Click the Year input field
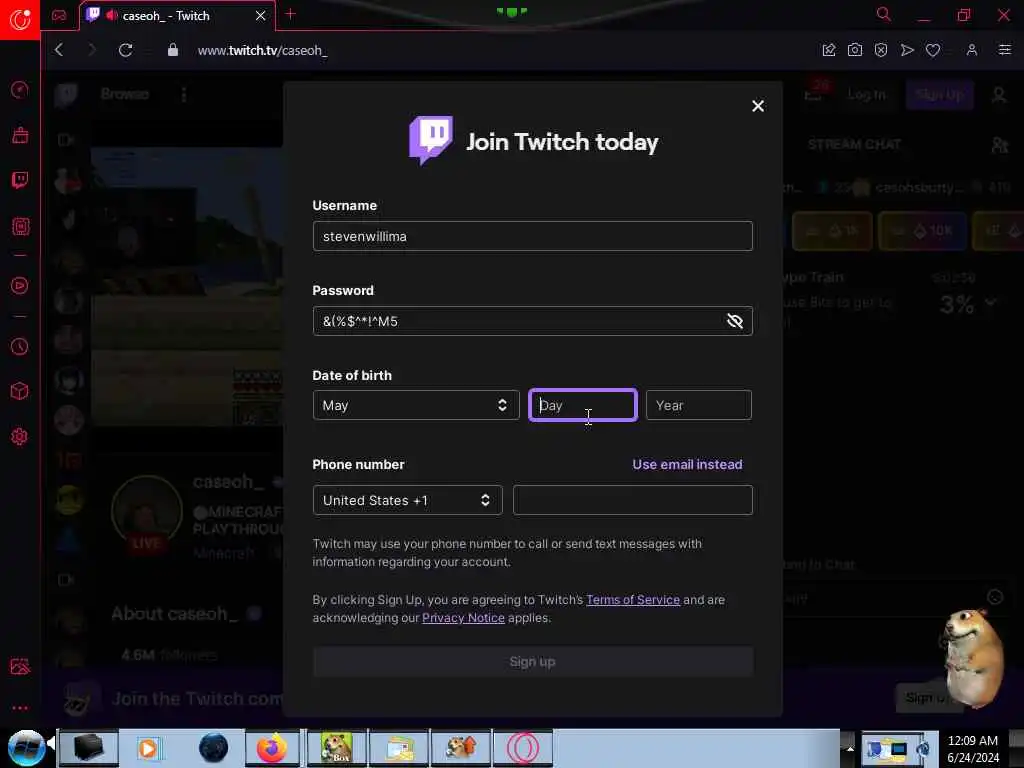 [x=698, y=405]
